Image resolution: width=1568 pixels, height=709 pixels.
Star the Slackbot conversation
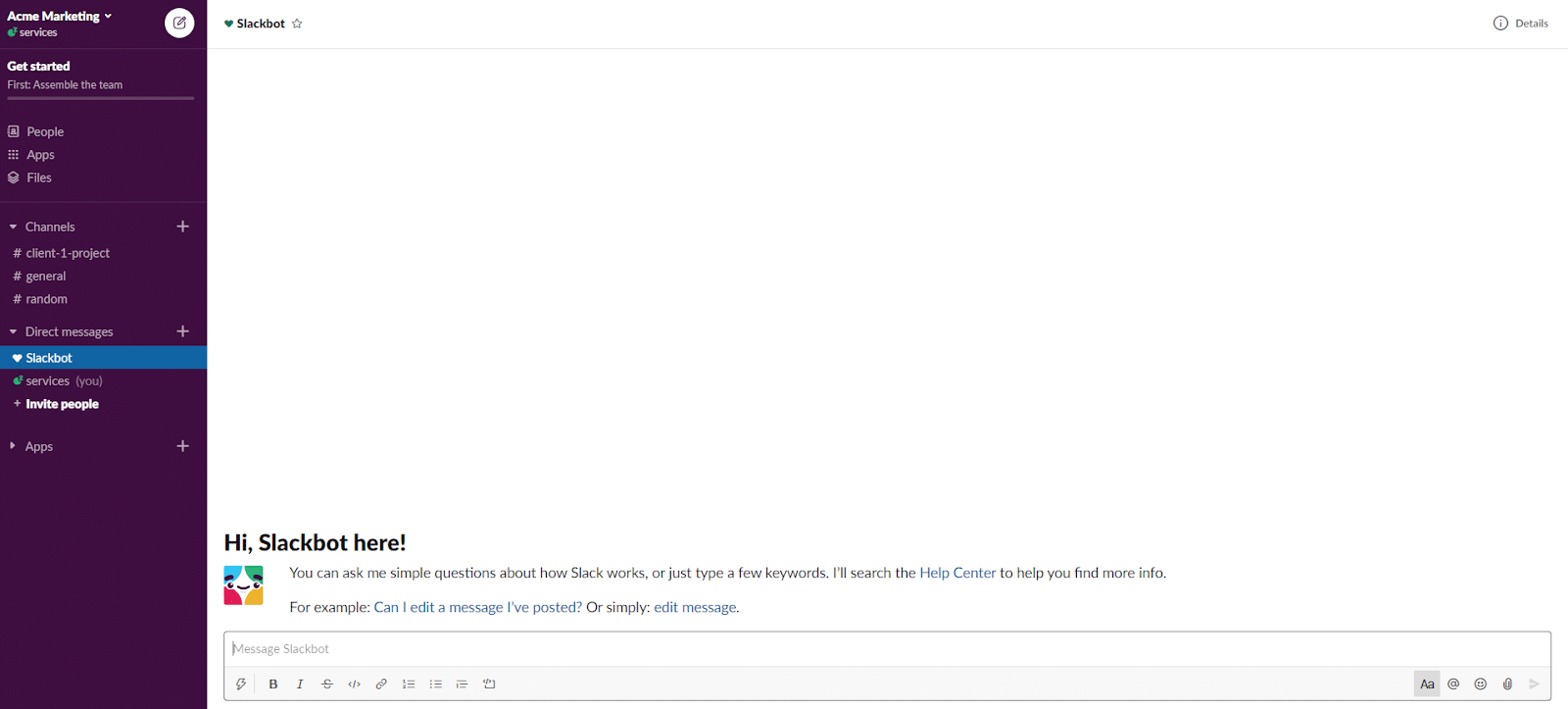click(297, 24)
